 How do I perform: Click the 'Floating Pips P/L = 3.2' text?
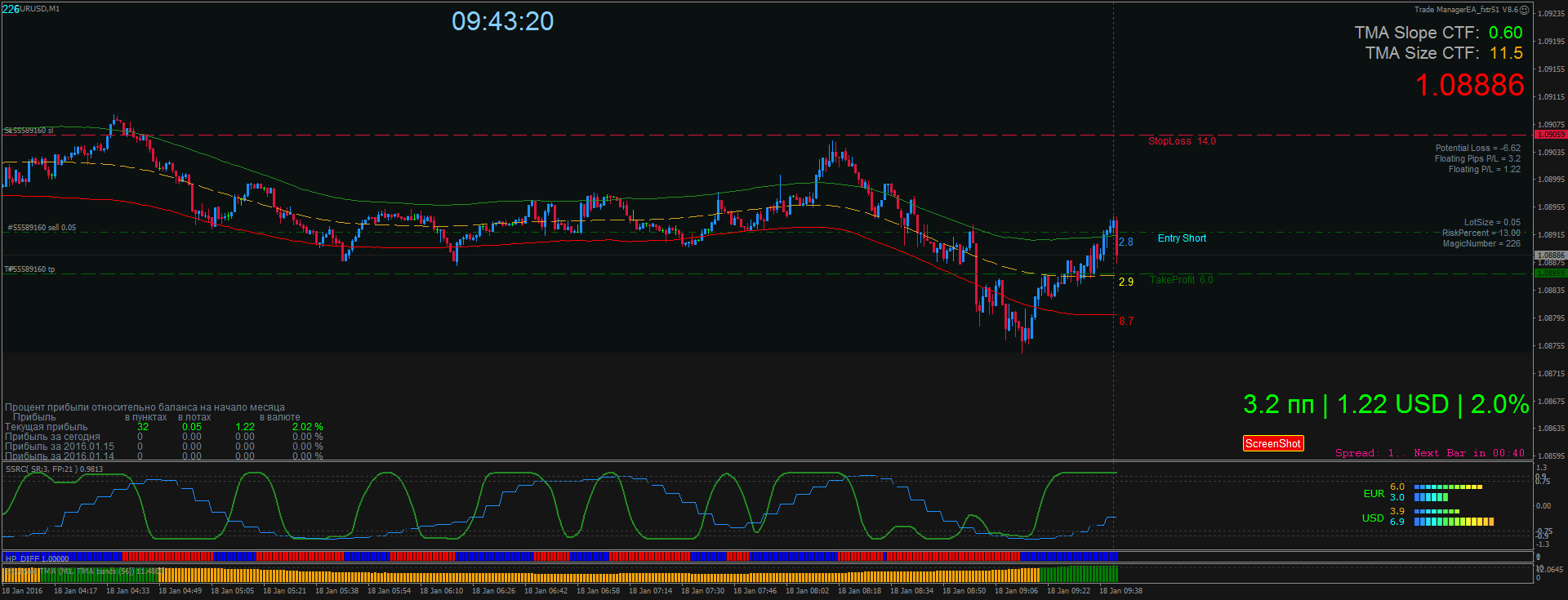[1477, 159]
